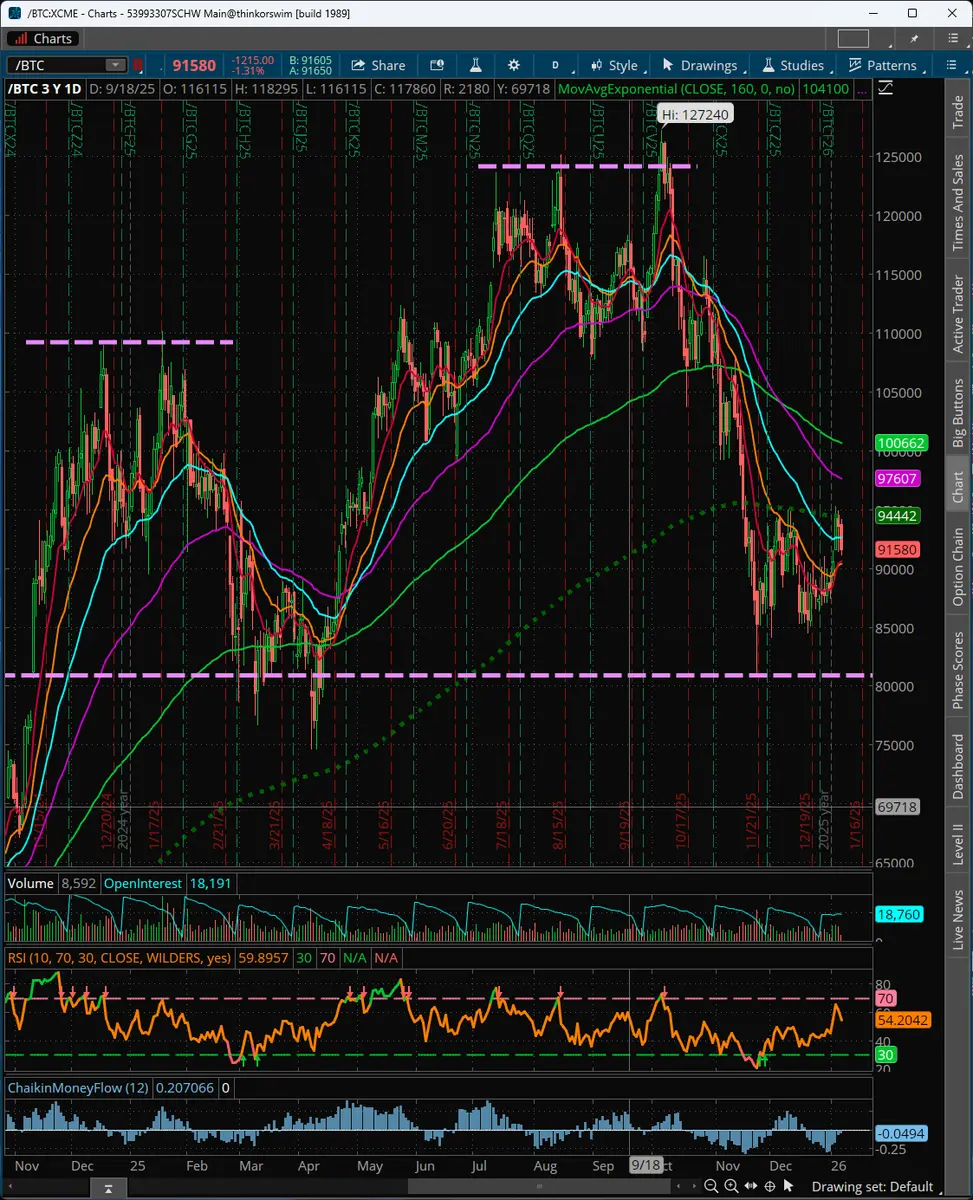
Task: Select the crosshair cursor icon
Action: pos(771,1187)
